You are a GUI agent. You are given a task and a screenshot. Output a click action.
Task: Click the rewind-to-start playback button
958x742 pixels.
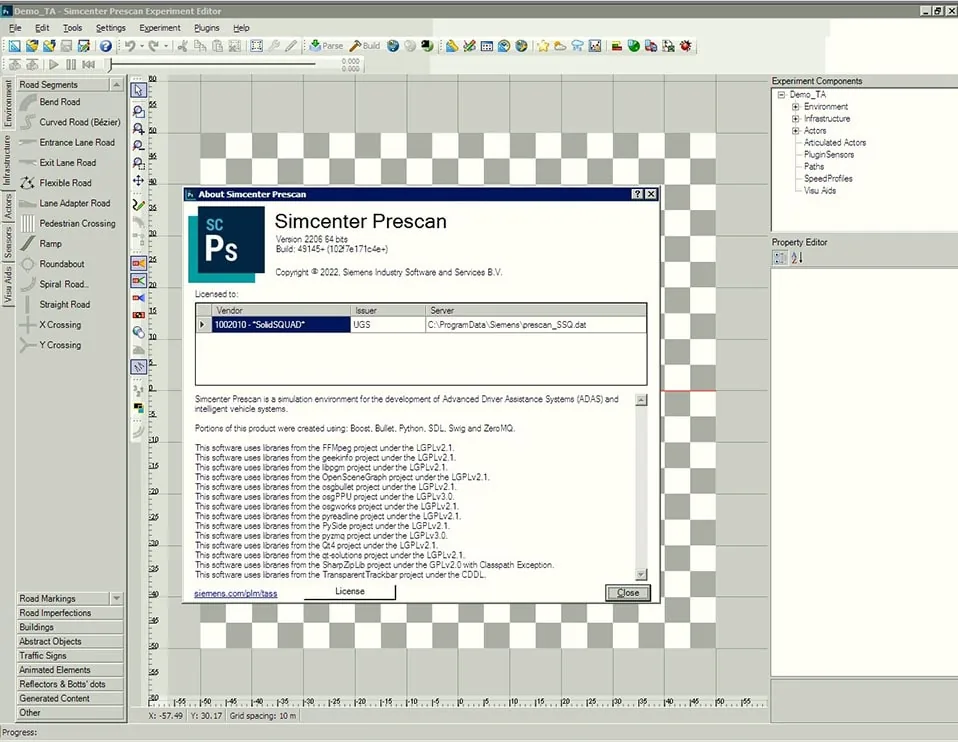point(89,64)
